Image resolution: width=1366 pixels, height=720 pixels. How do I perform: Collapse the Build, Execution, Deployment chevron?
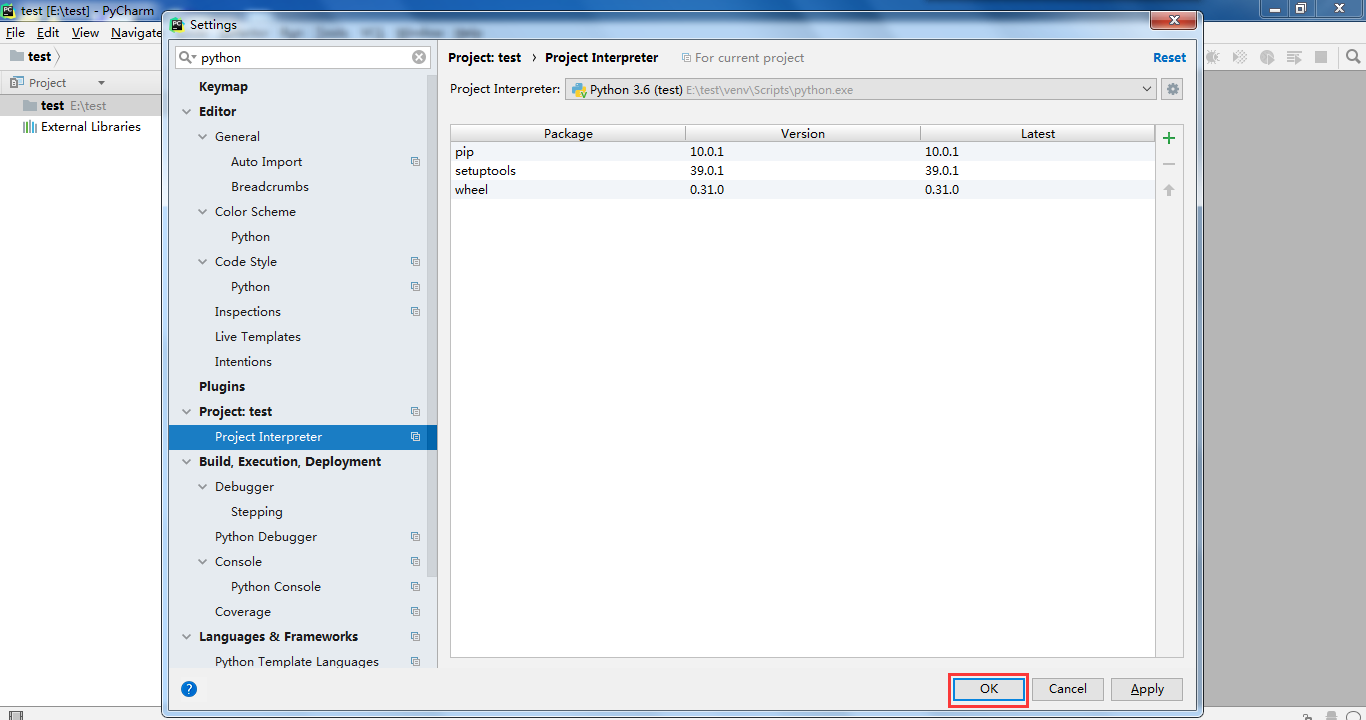tap(187, 462)
